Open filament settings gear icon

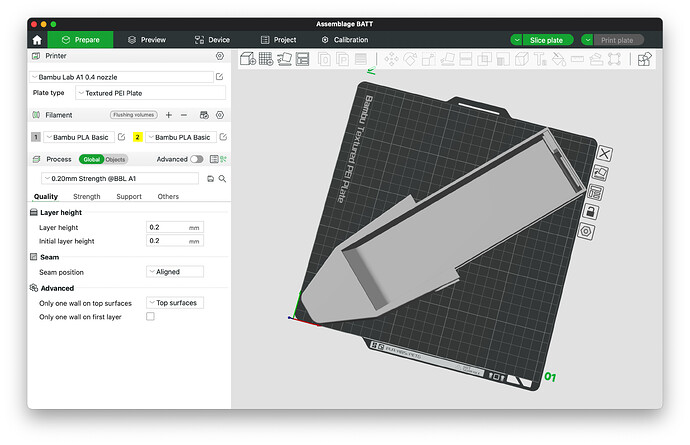point(220,115)
